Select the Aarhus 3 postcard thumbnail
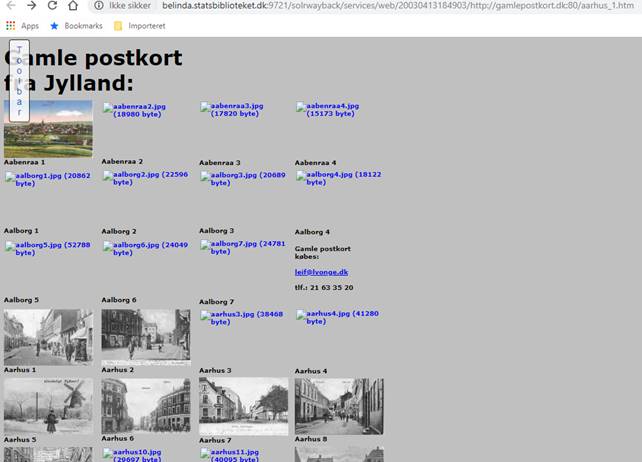The height and width of the screenshot is (462, 642). 243,405
